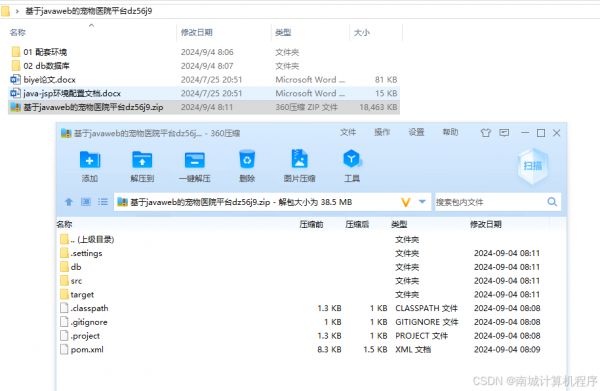Click the 添加 (Add) toolbar icon
Image resolution: width=600 pixels, height=391 pixels.
tap(90, 160)
